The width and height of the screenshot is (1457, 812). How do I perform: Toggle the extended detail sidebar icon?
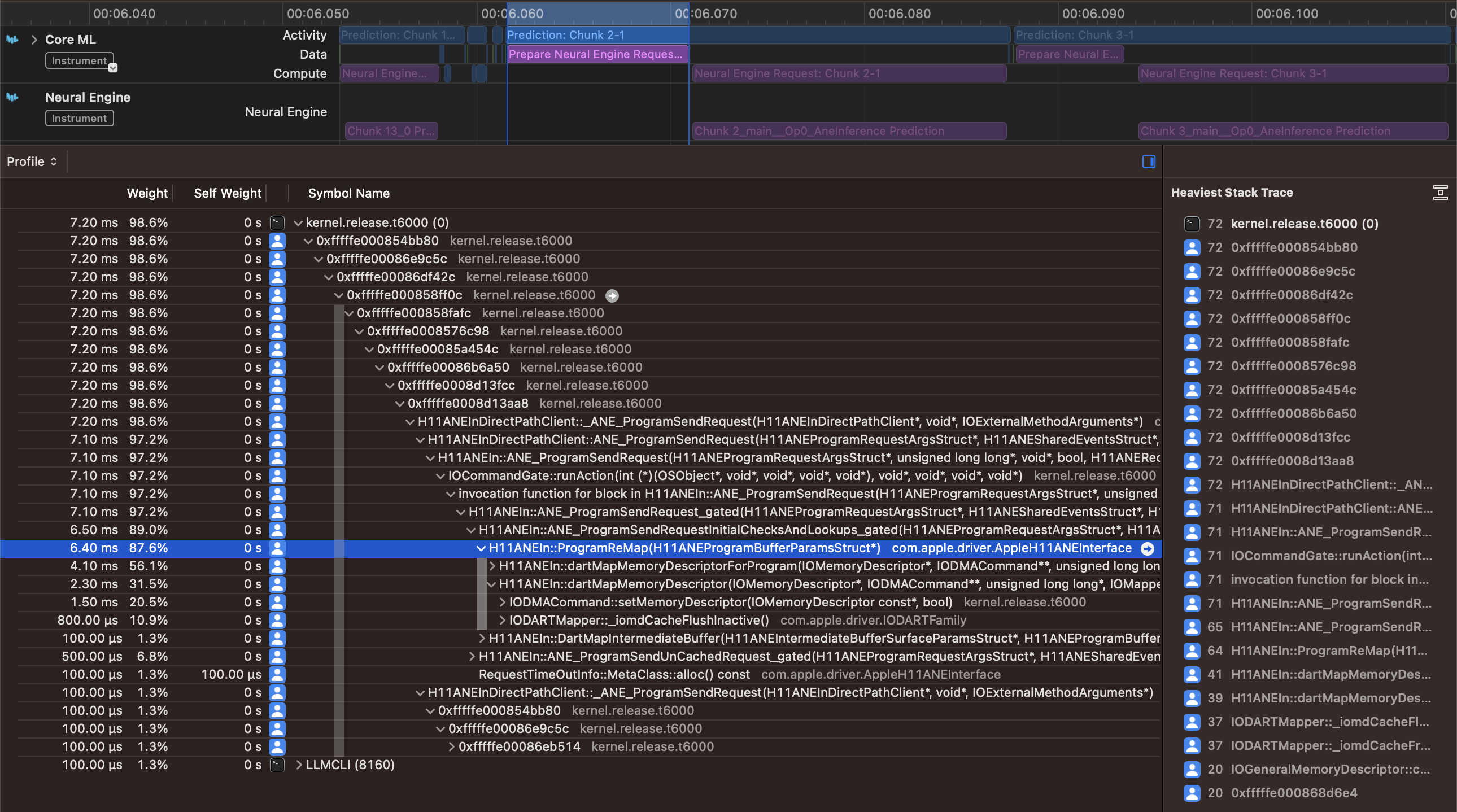(x=1149, y=161)
